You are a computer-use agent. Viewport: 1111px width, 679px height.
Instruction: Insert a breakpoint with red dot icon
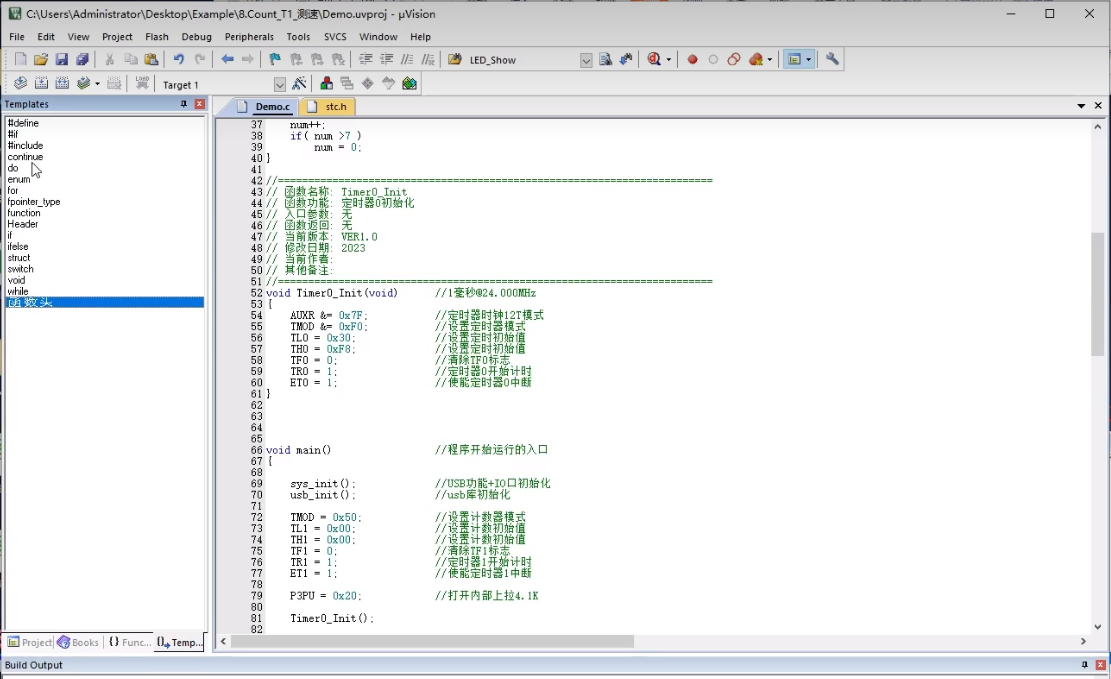pos(692,60)
